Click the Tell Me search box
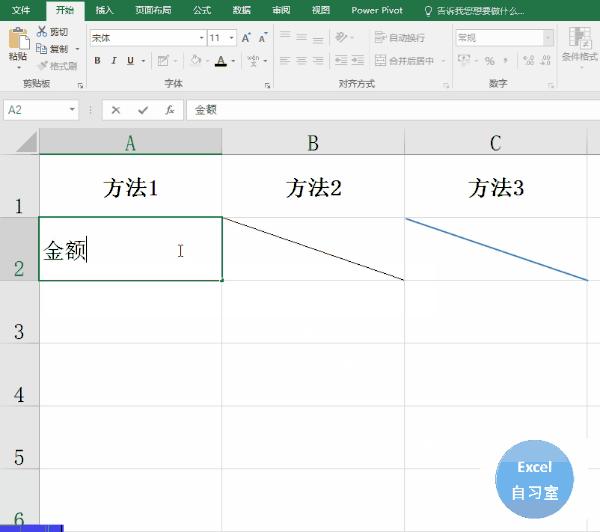 (x=474, y=11)
